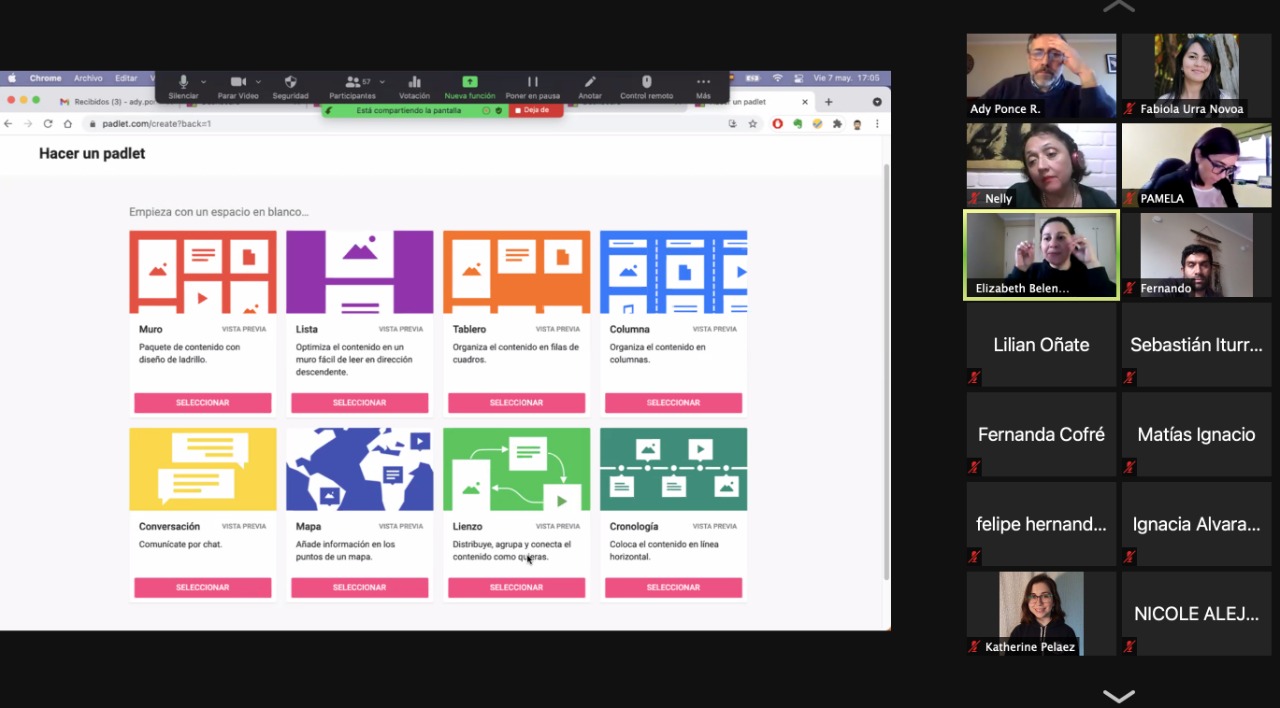Bookmark this page with the star
This screenshot has height=708, width=1280.
(x=752, y=124)
